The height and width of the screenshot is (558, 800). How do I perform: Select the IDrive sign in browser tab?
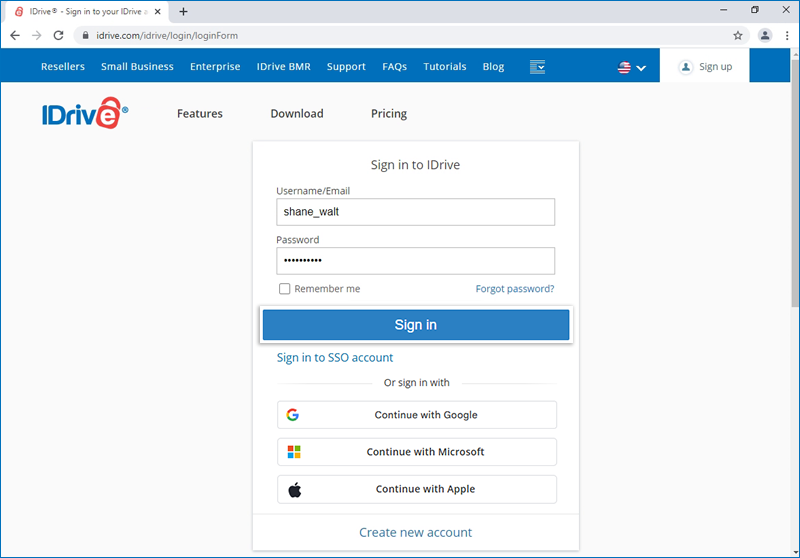[88, 11]
